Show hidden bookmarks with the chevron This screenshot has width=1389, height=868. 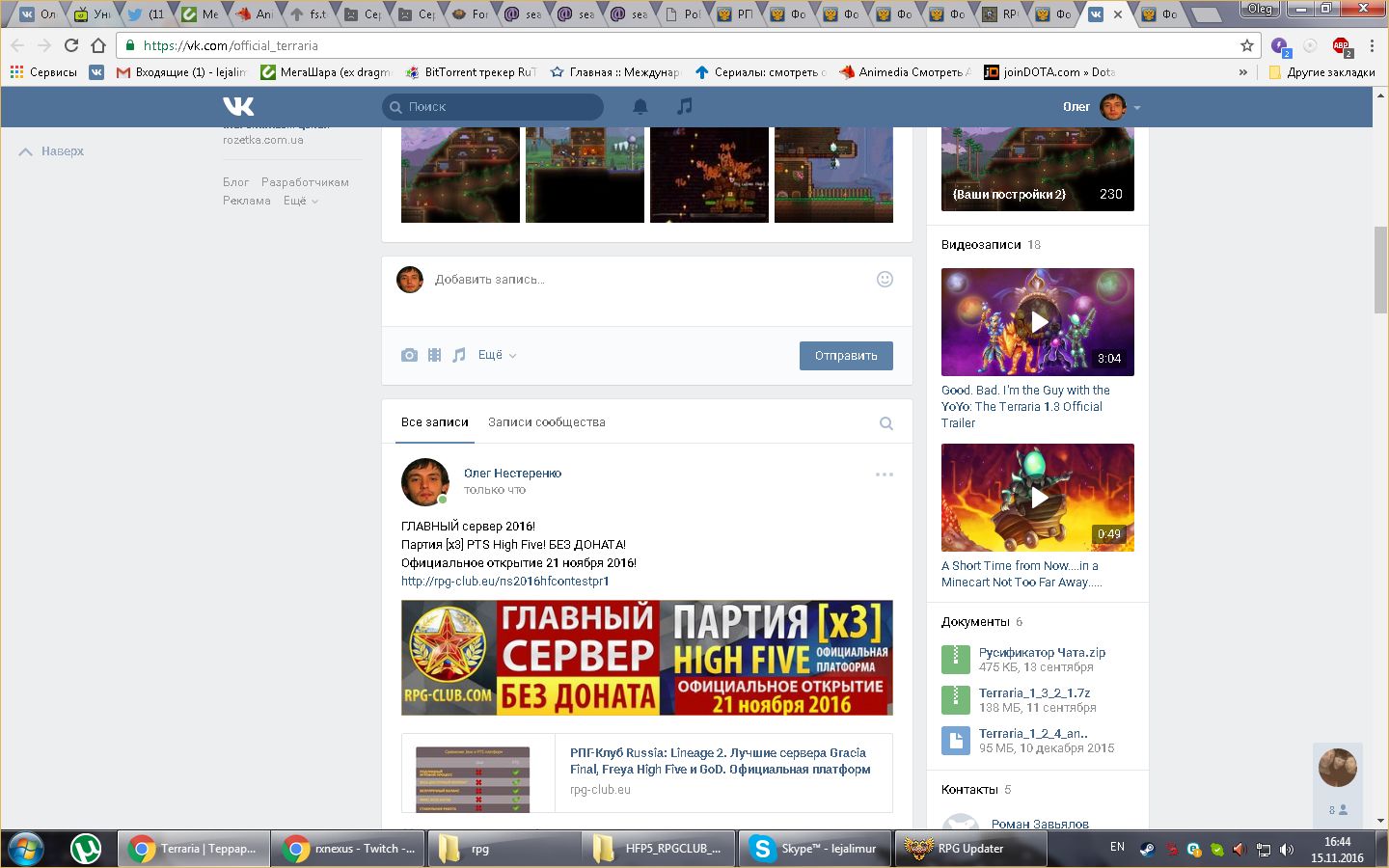click(1242, 72)
